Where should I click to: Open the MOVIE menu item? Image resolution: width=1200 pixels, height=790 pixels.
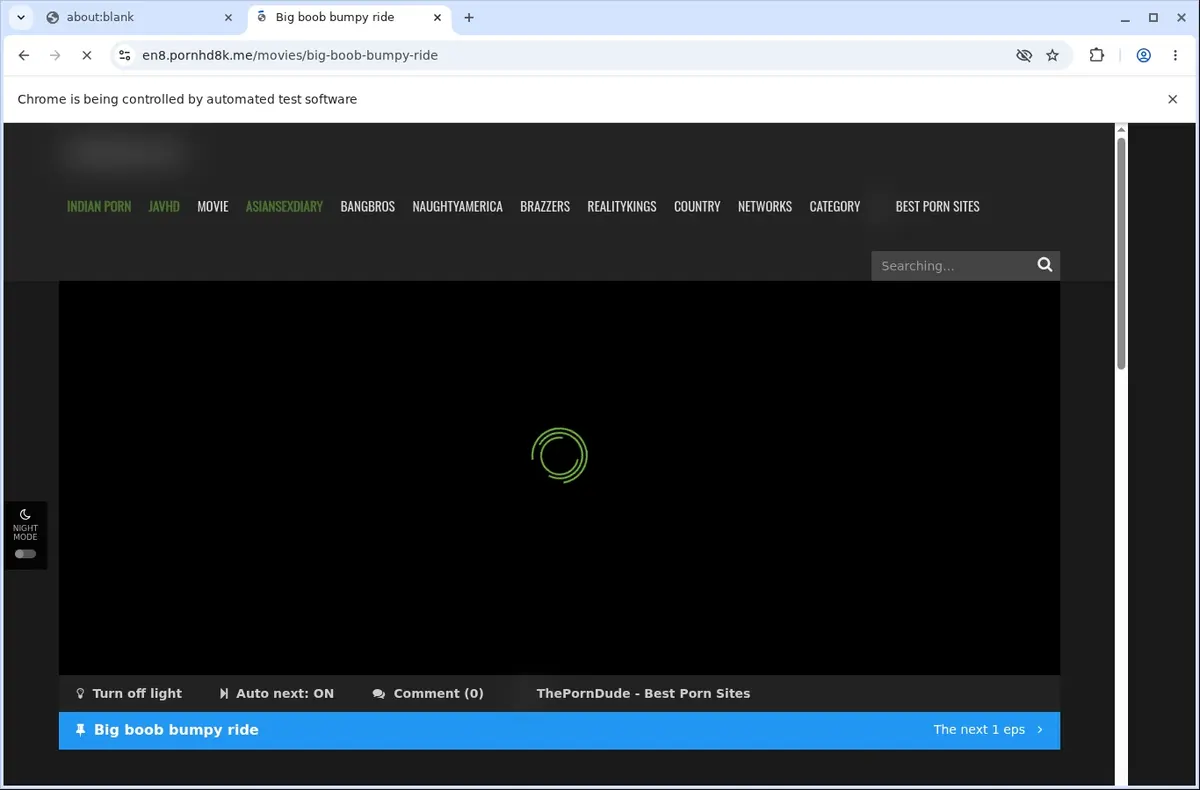(213, 206)
